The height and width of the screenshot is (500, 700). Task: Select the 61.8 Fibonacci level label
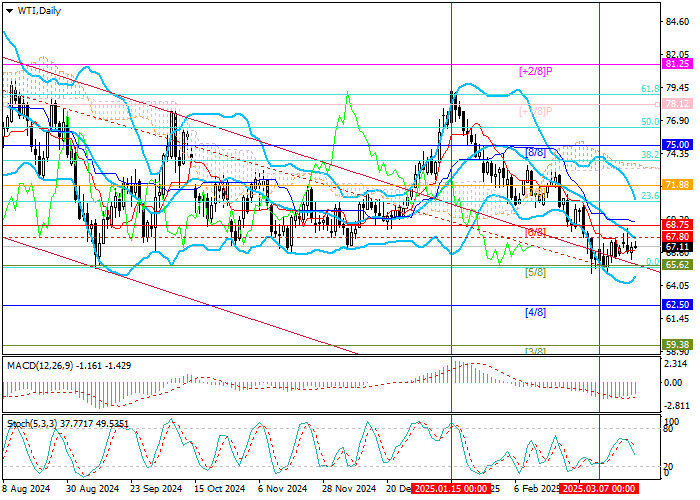647,89
